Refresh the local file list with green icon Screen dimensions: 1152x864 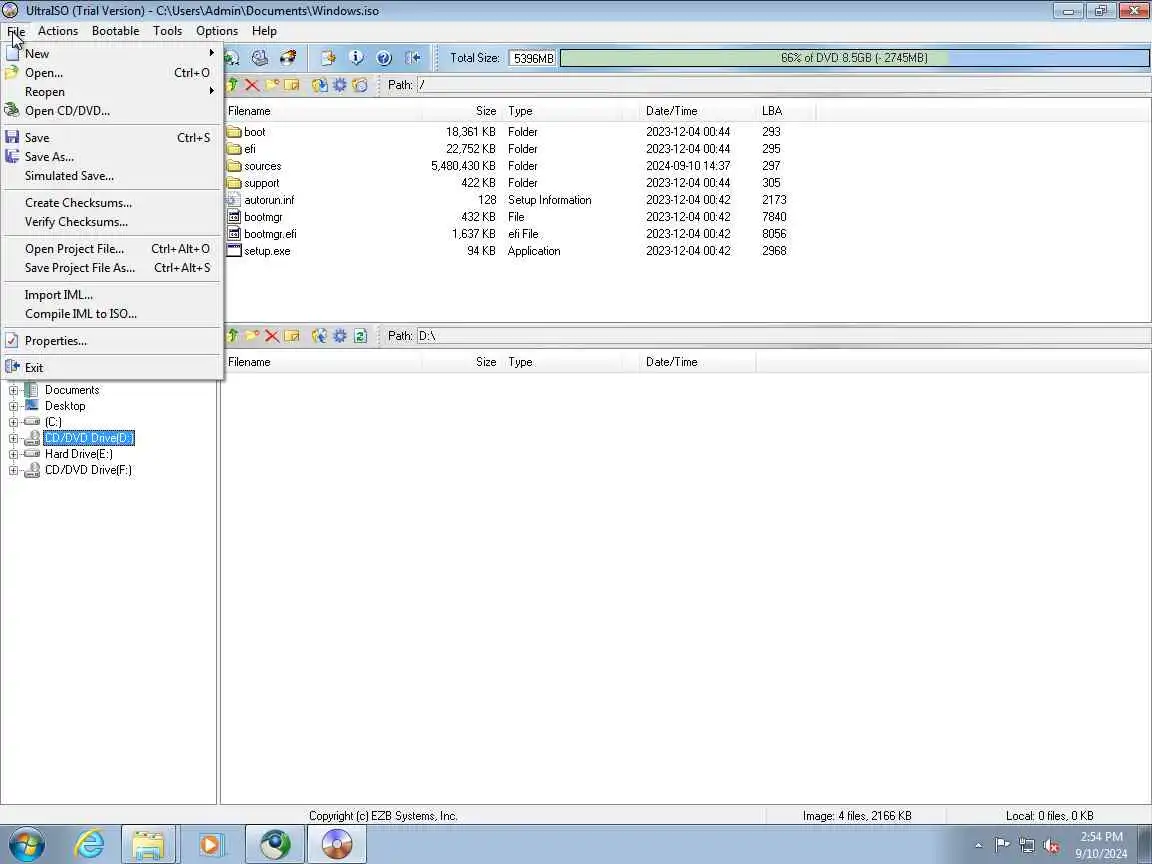[x=359, y=336]
